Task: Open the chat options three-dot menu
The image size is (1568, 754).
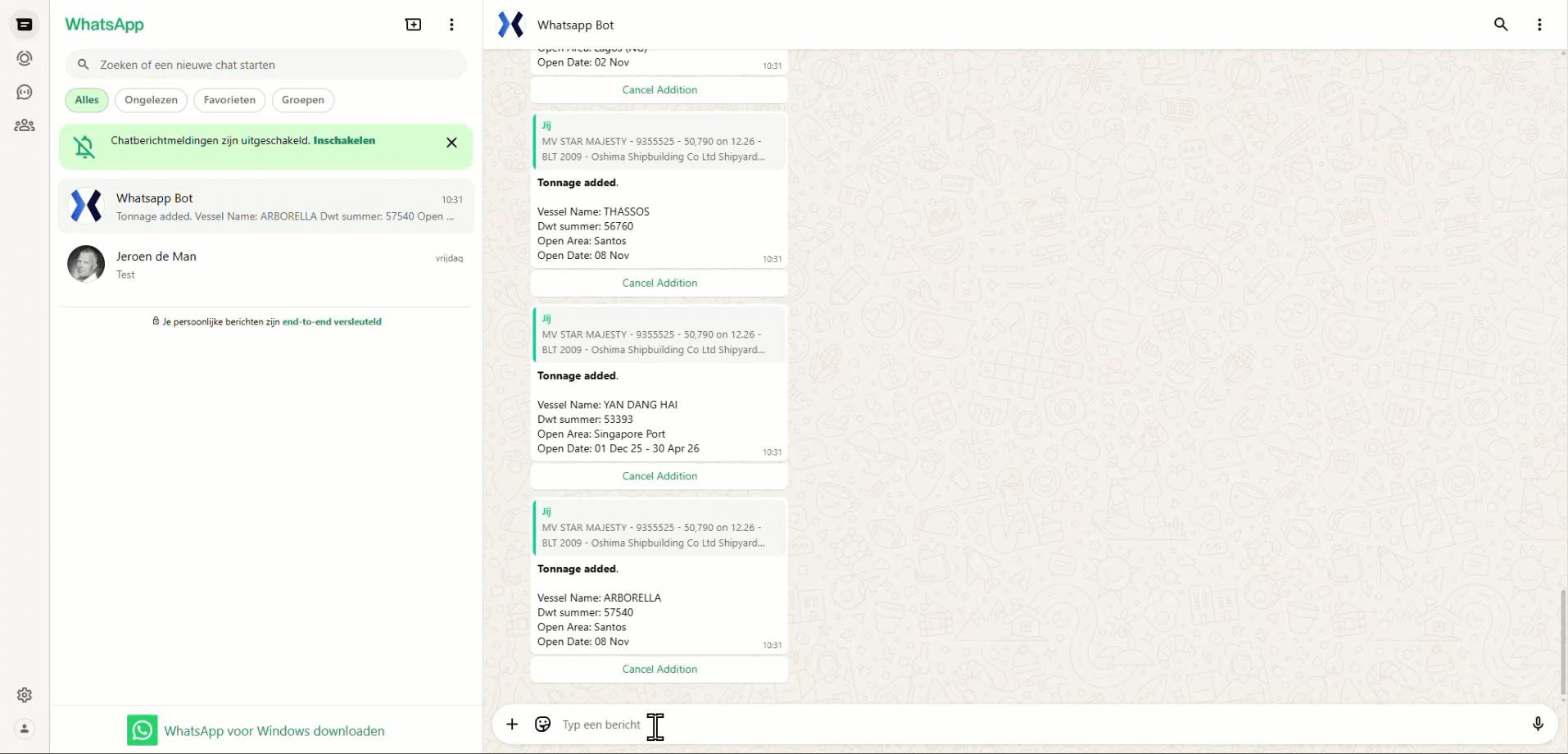Action: (1539, 25)
